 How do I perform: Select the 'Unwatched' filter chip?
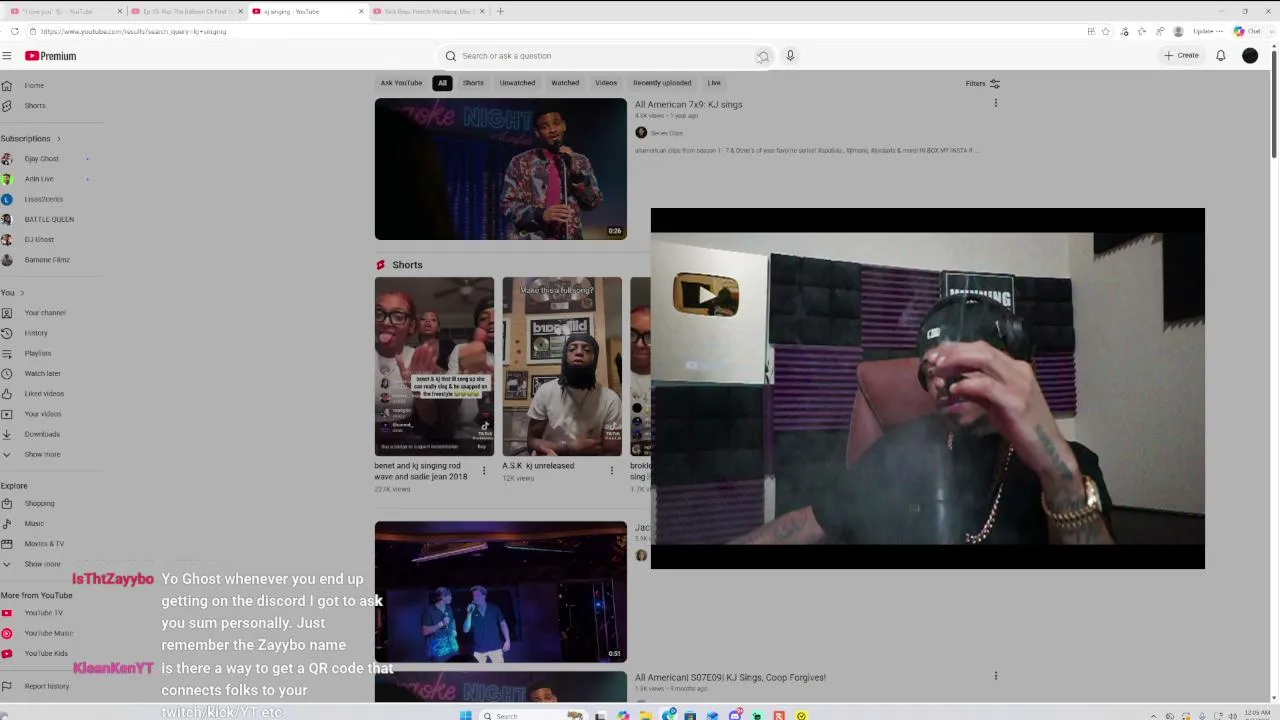517,83
